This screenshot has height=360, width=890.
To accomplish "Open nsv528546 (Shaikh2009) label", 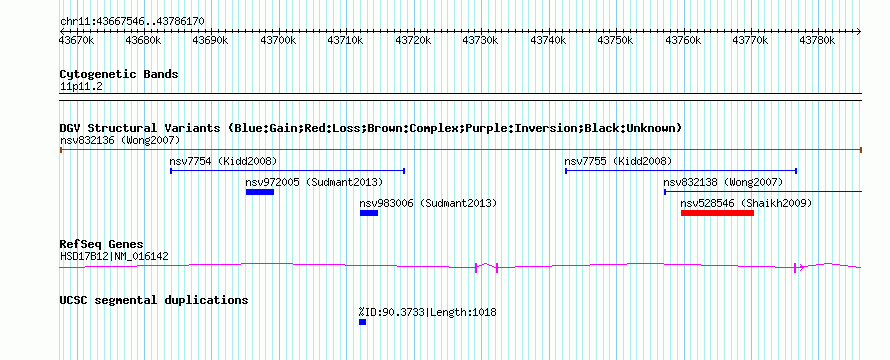I will pyautogui.click(x=746, y=203).
